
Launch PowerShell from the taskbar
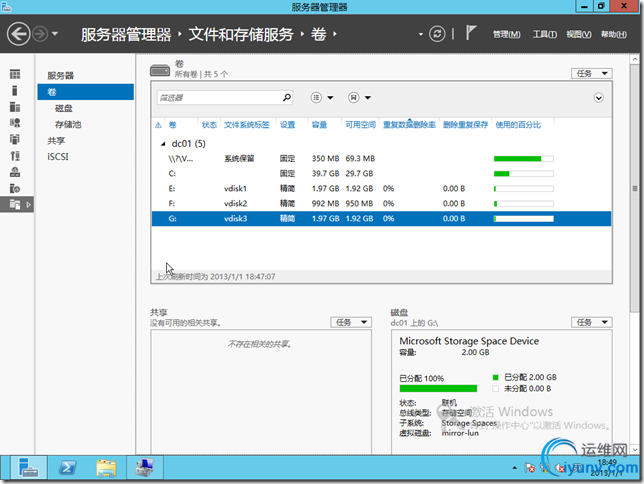(68, 468)
